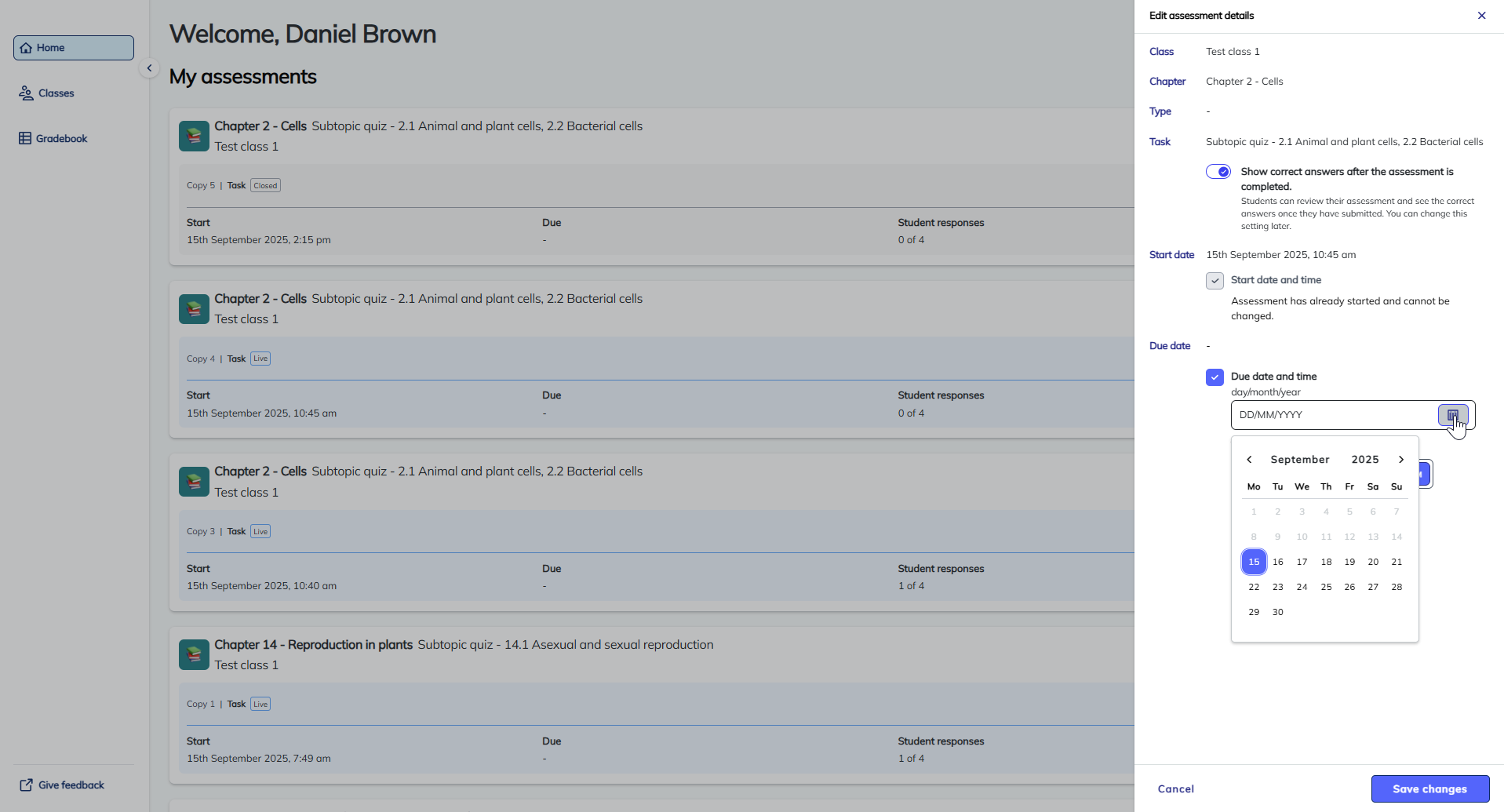Pick 22 September in the calendar

(x=1254, y=587)
